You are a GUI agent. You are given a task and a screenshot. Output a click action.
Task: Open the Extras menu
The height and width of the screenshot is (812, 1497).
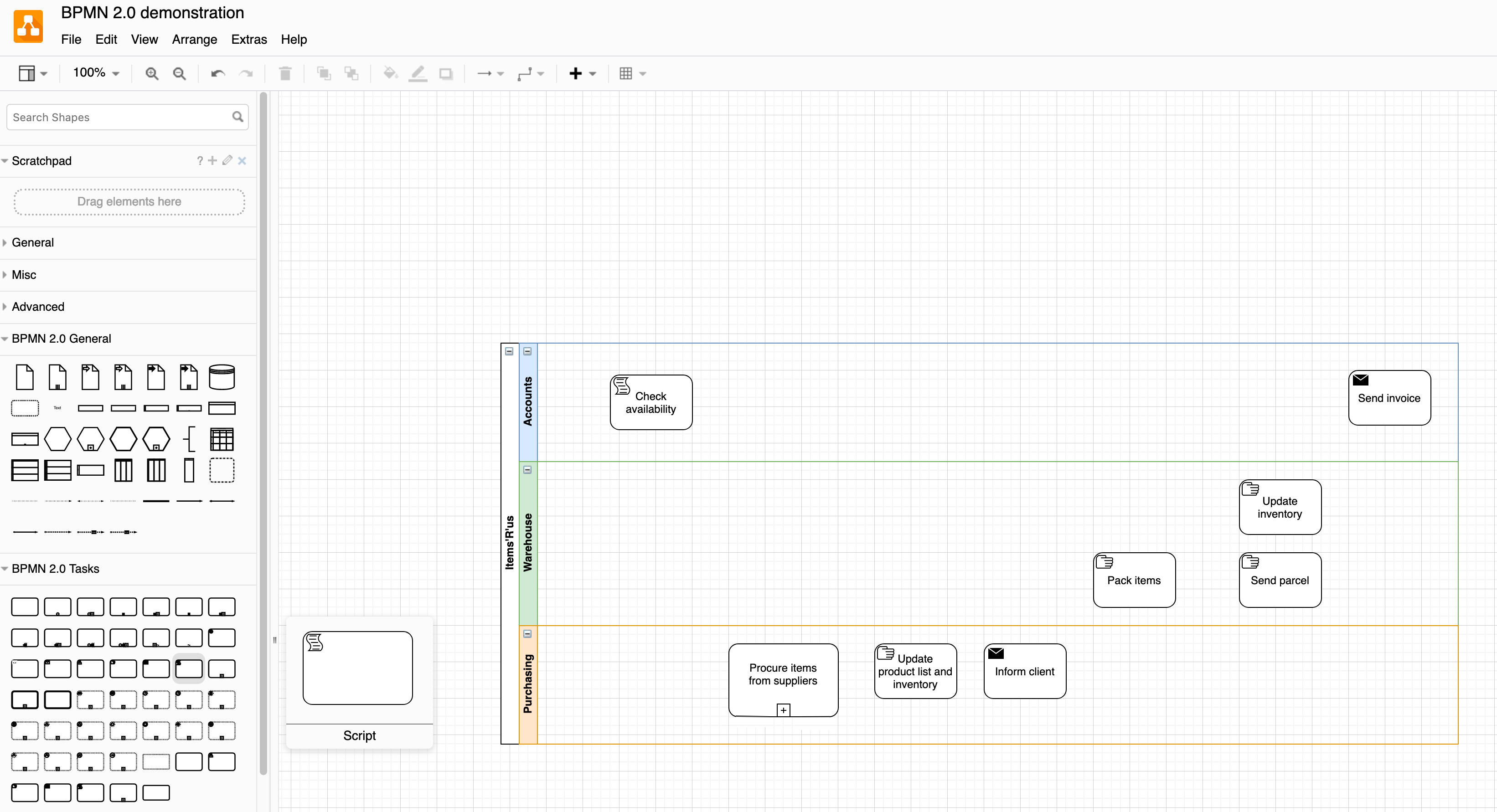(249, 40)
